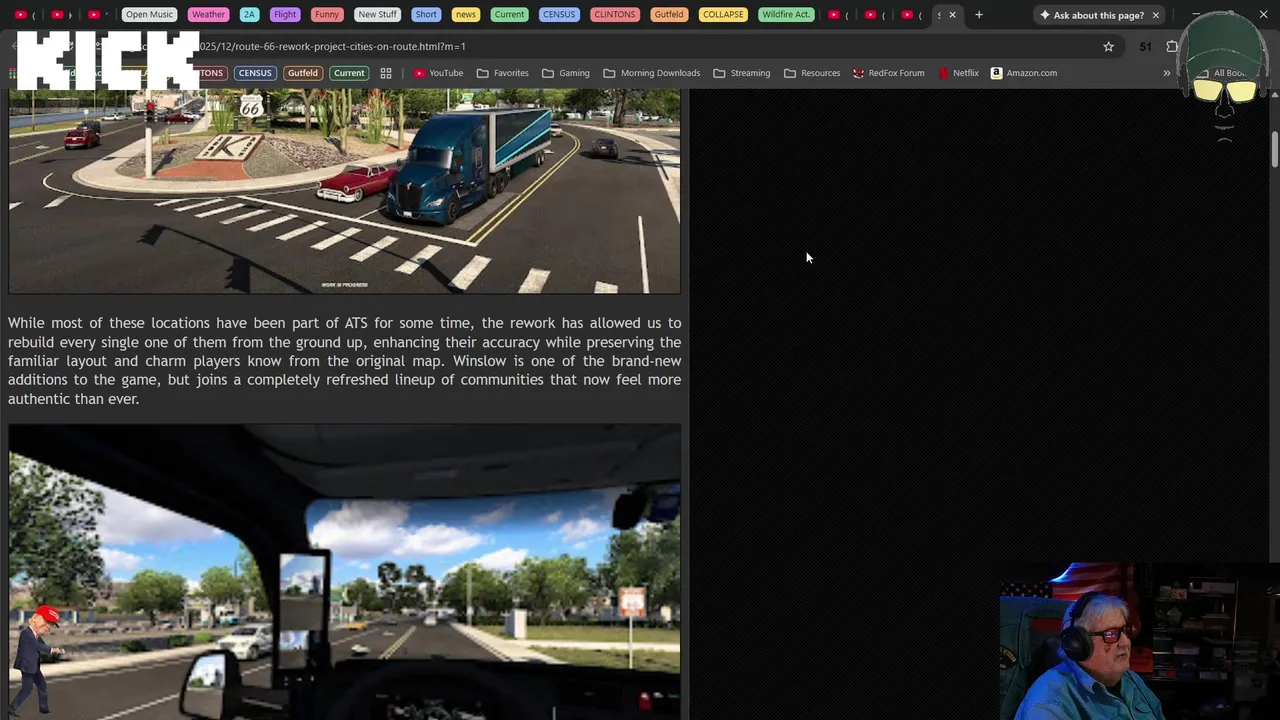Open the Resources bookmarks folder
Viewport: 1280px width, 720px height.
812,73
